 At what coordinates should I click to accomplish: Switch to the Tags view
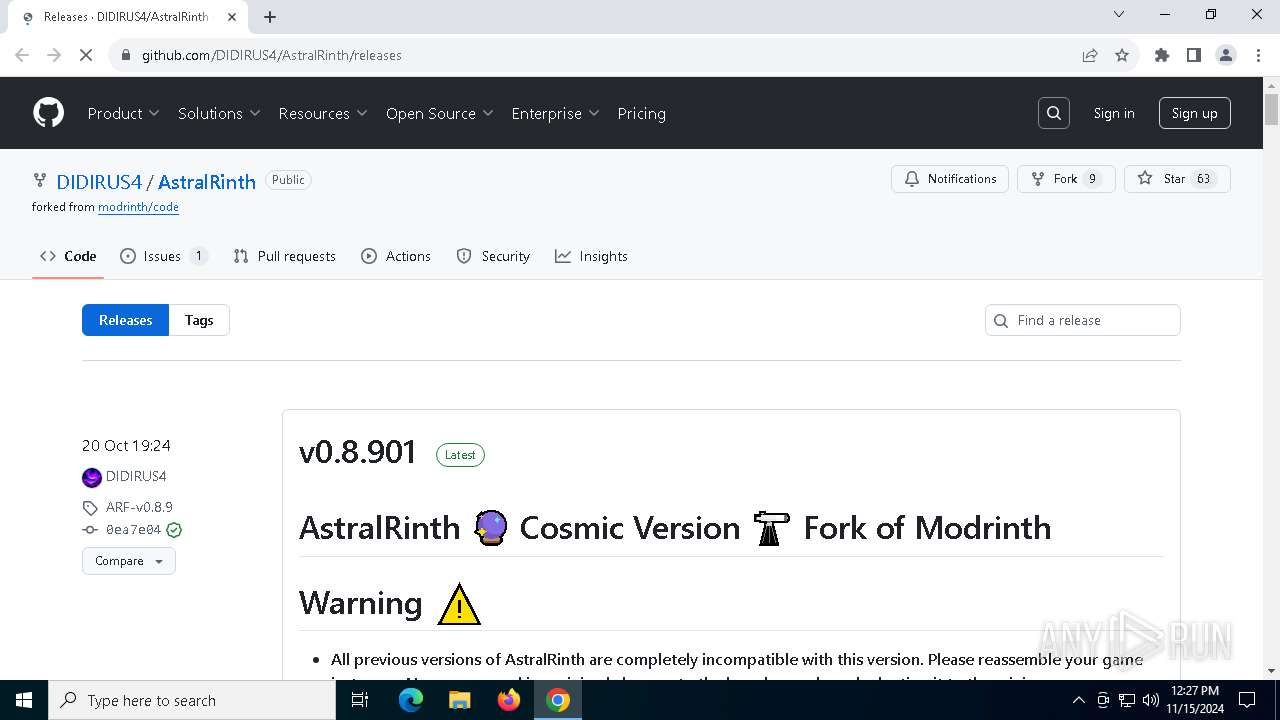pyautogui.click(x=199, y=320)
